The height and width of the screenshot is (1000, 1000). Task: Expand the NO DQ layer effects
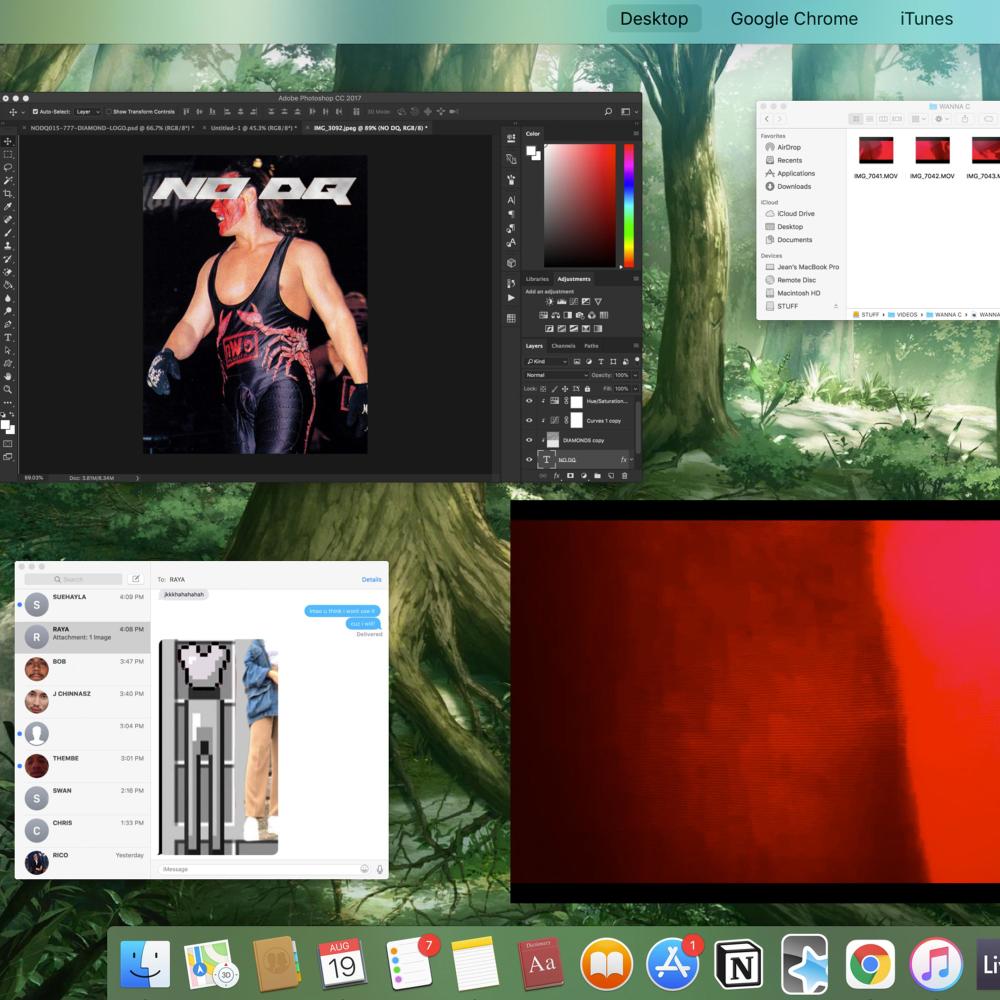(x=631, y=459)
